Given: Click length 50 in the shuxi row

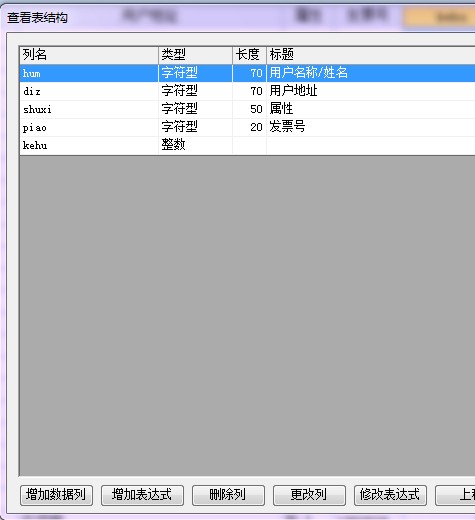Looking at the screenshot, I should click(x=249, y=109).
